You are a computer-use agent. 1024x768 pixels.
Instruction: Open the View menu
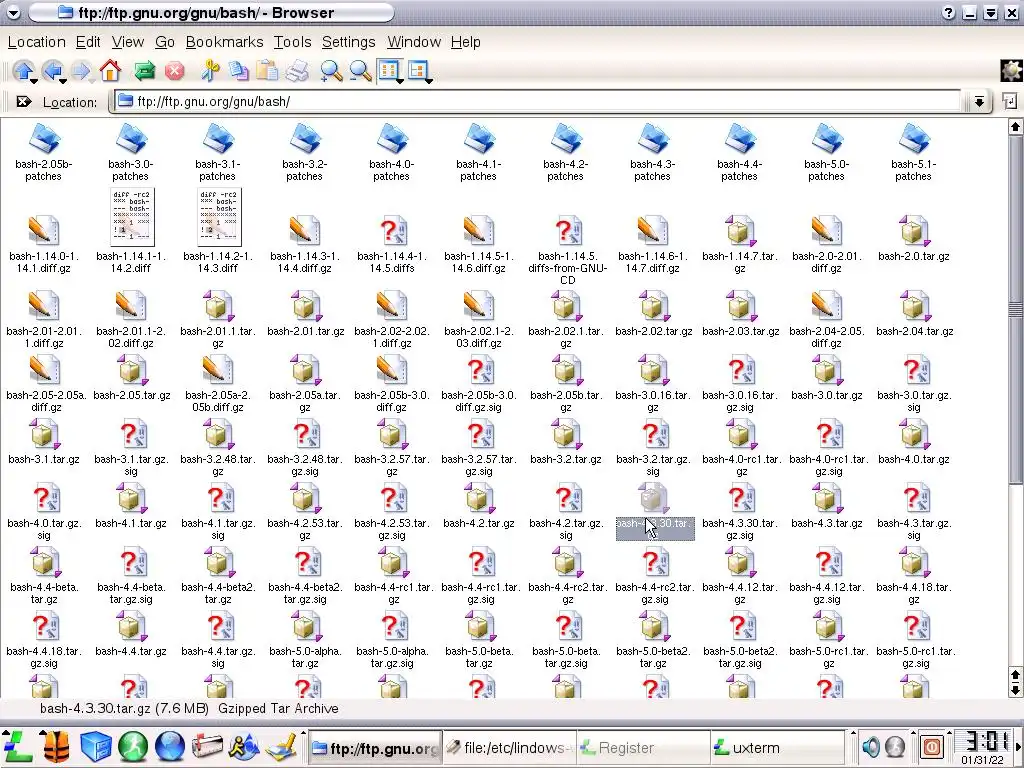click(x=127, y=42)
